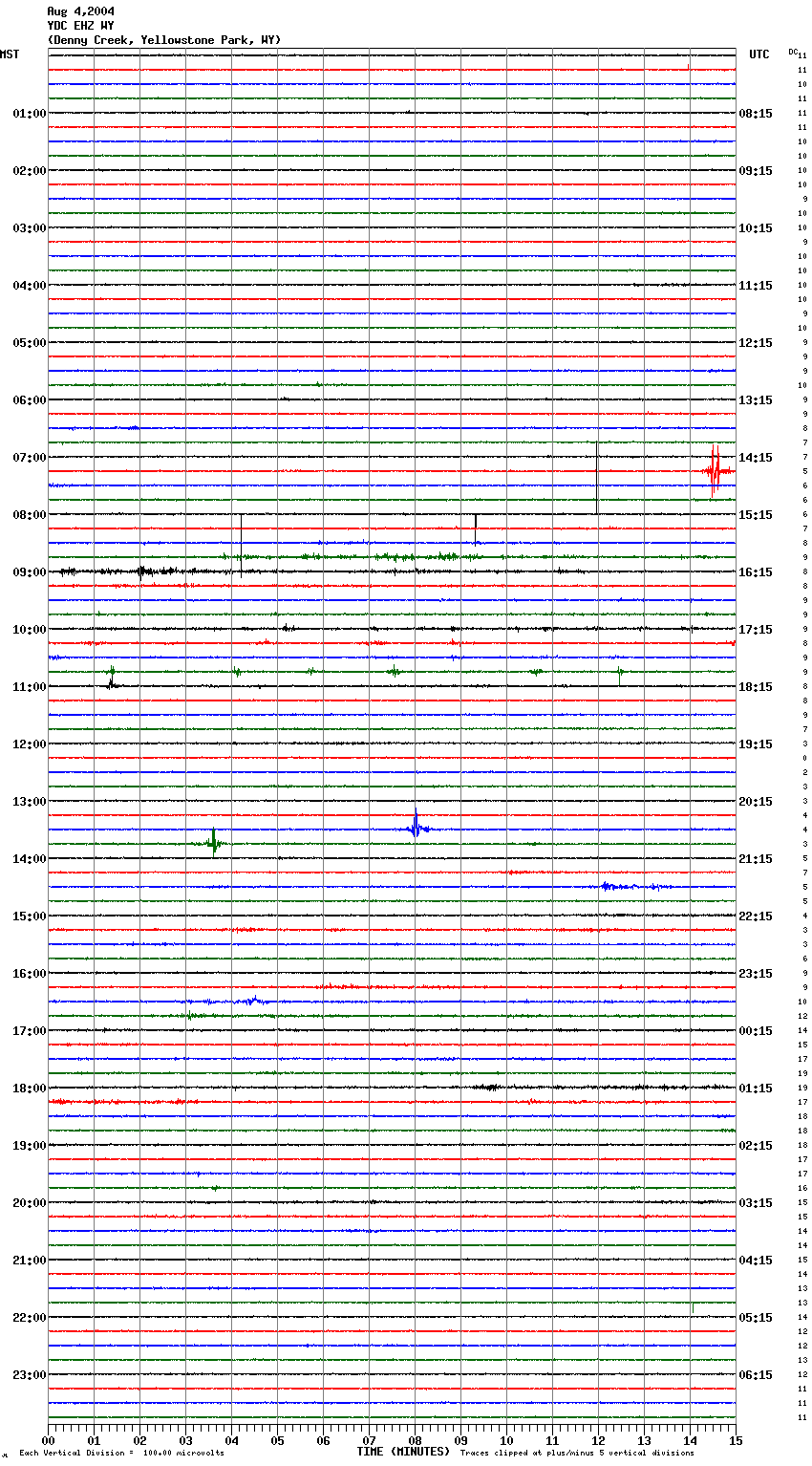Image resolution: width=812 pixels, height=1466 pixels.
Task: Click the "UTC" axis label
Action: click(x=759, y=54)
